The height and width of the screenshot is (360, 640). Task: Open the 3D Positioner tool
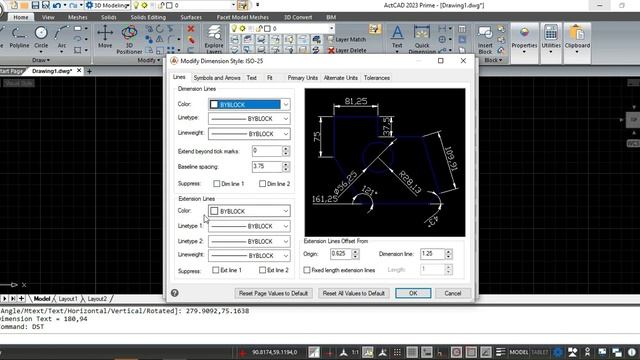click(x=129, y=40)
